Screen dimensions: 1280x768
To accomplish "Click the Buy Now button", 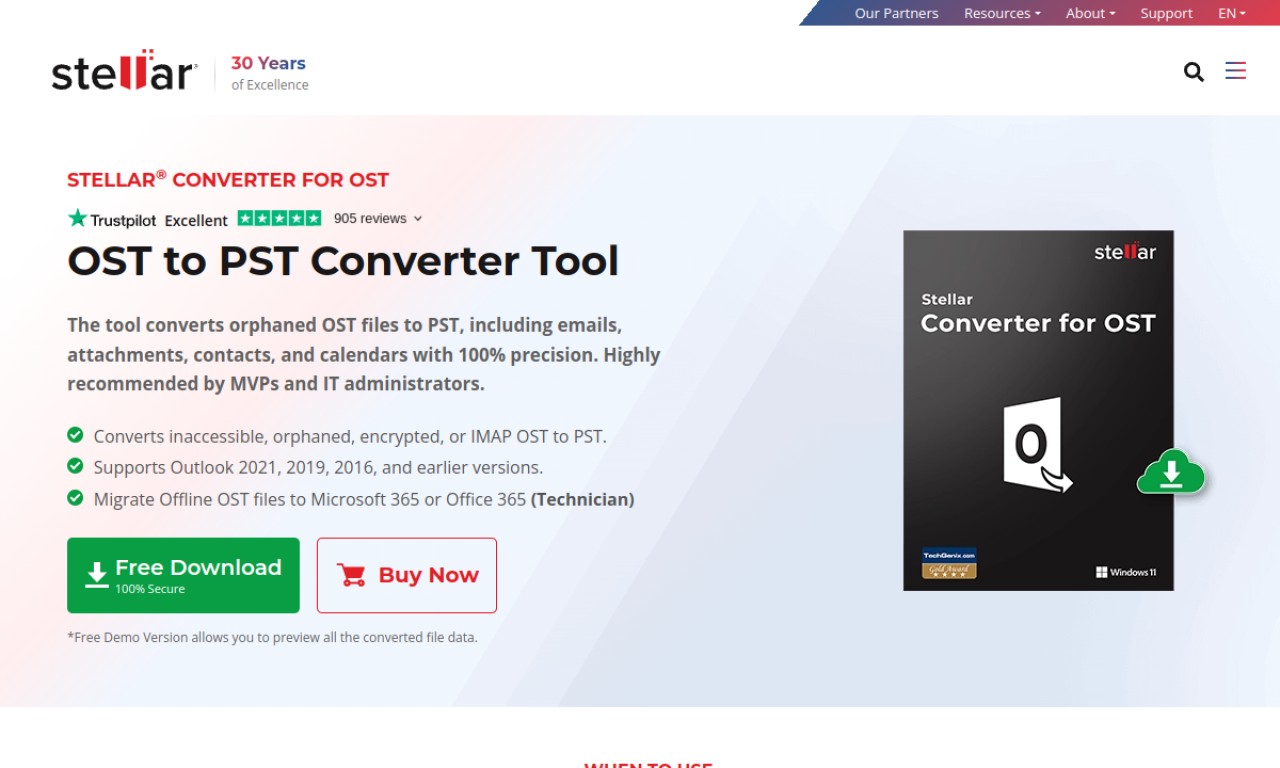I will coord(407,575).
